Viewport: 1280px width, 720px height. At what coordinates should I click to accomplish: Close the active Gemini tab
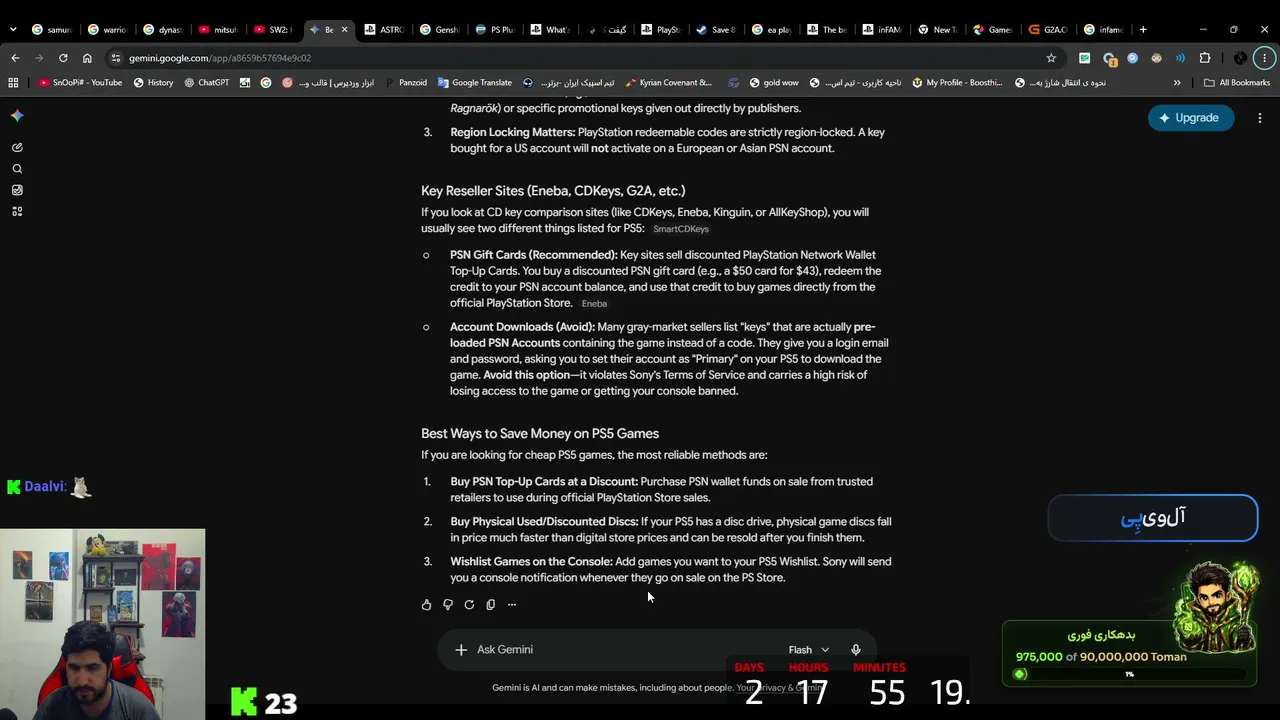click(x=344, y=30)
